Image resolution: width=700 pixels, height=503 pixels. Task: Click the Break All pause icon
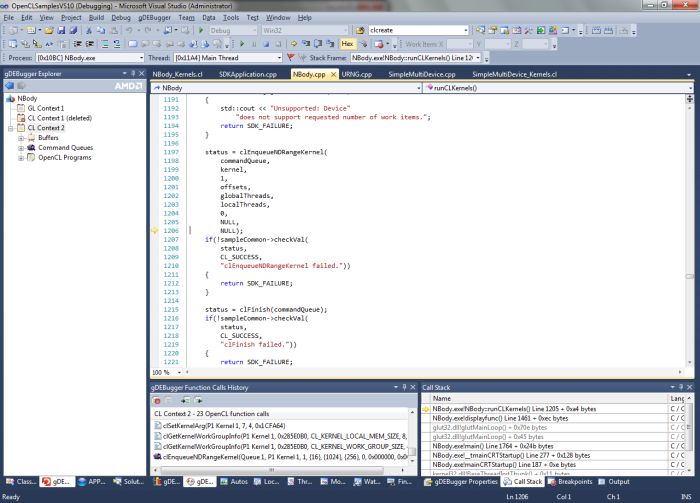(x=254, y=44)
